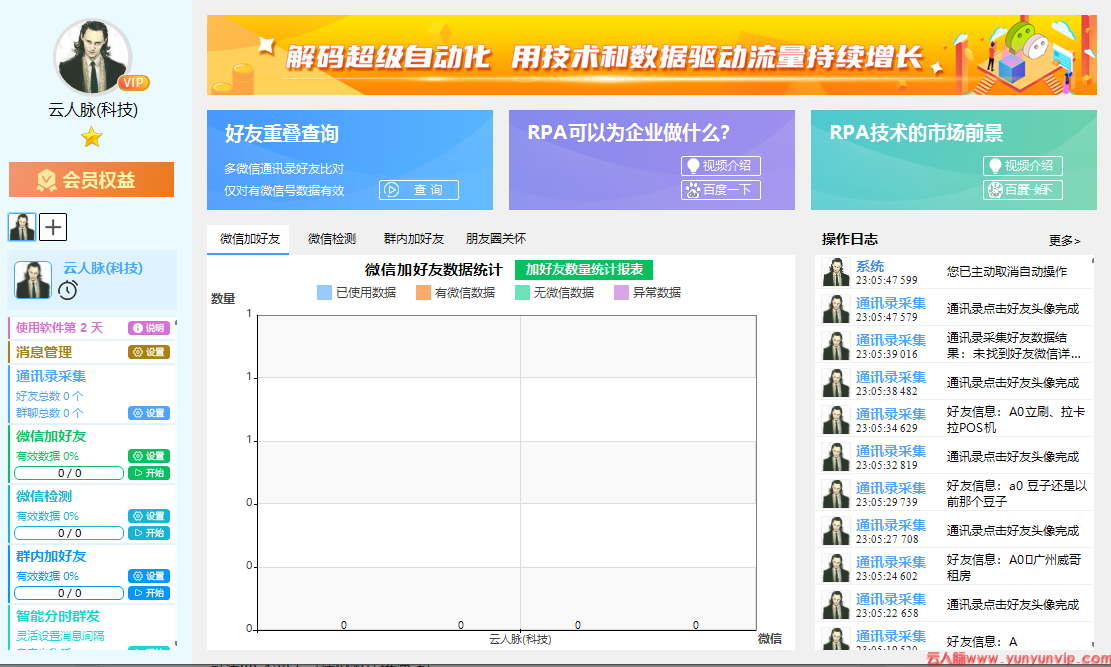Click the A0立刷、拉卡拉POS机 log message
1111x667 pixels.
(1015, 420)
